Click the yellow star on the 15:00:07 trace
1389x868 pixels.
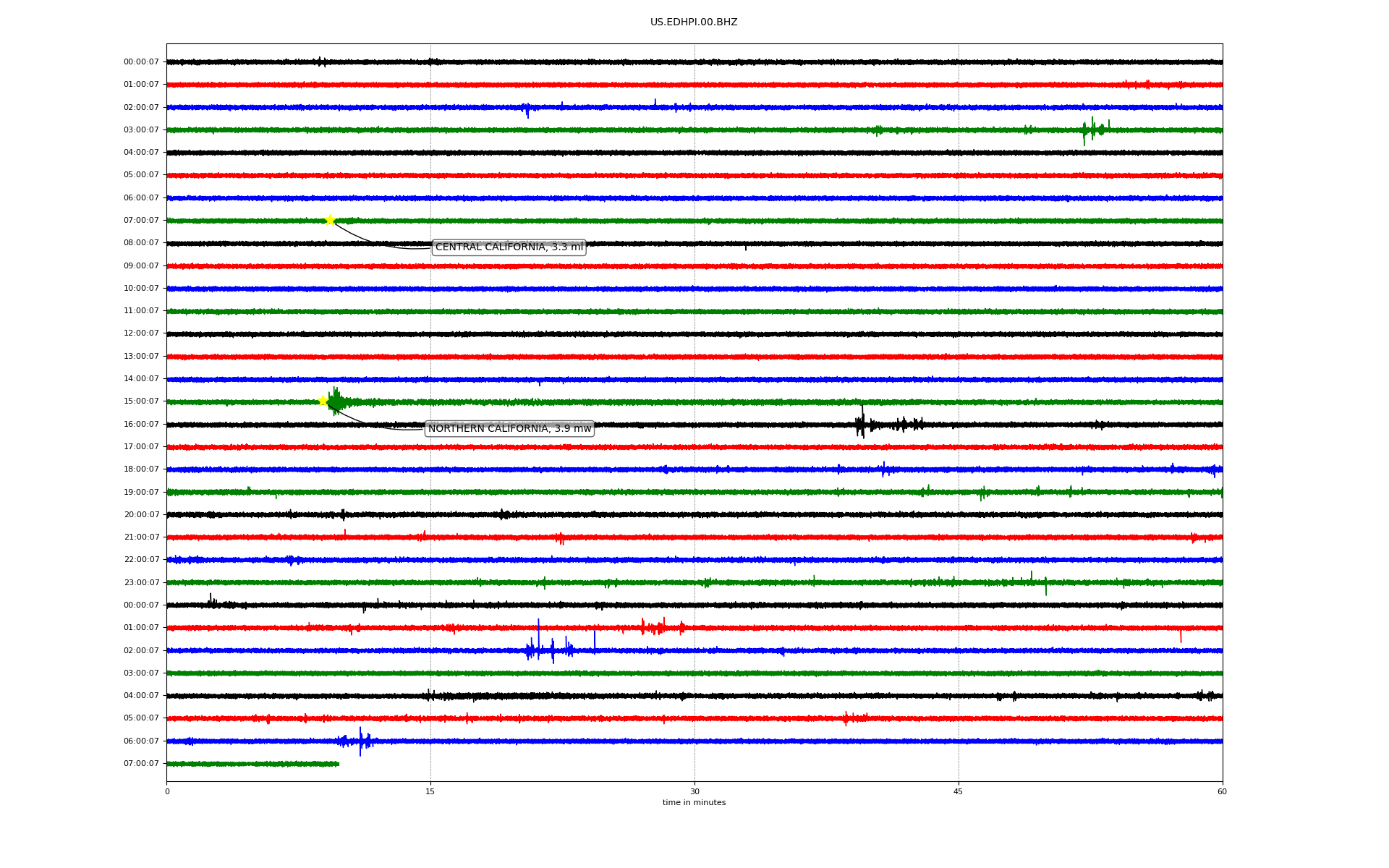click(x=323, y=401)
